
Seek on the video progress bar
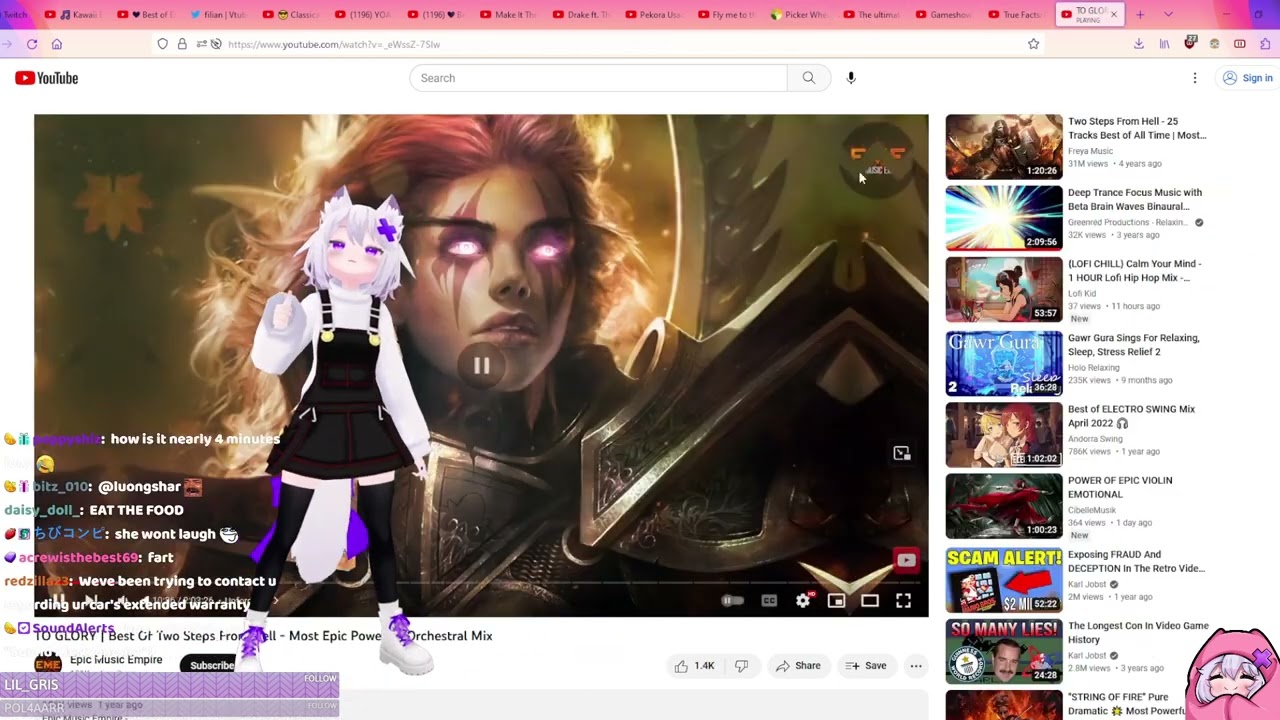pyautogui.click(x=481, y=583)
